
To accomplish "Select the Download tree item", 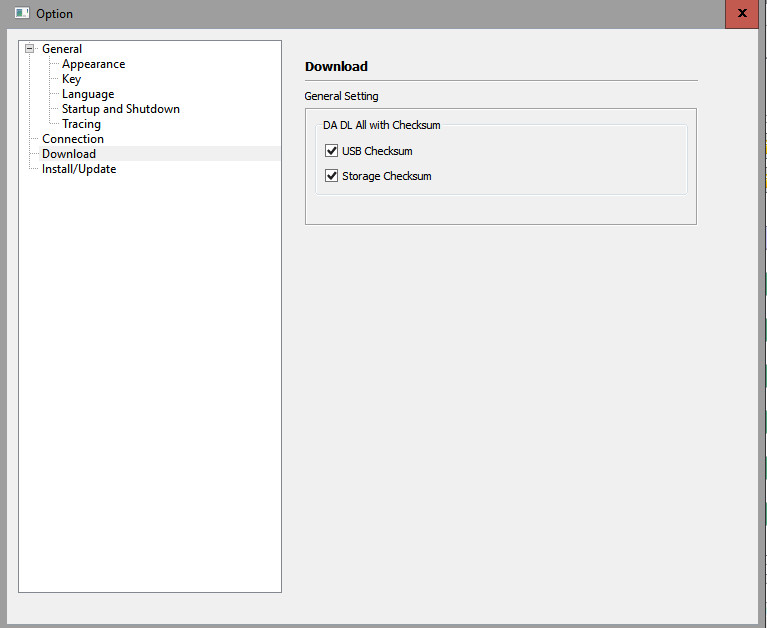I will coord(69,154).
